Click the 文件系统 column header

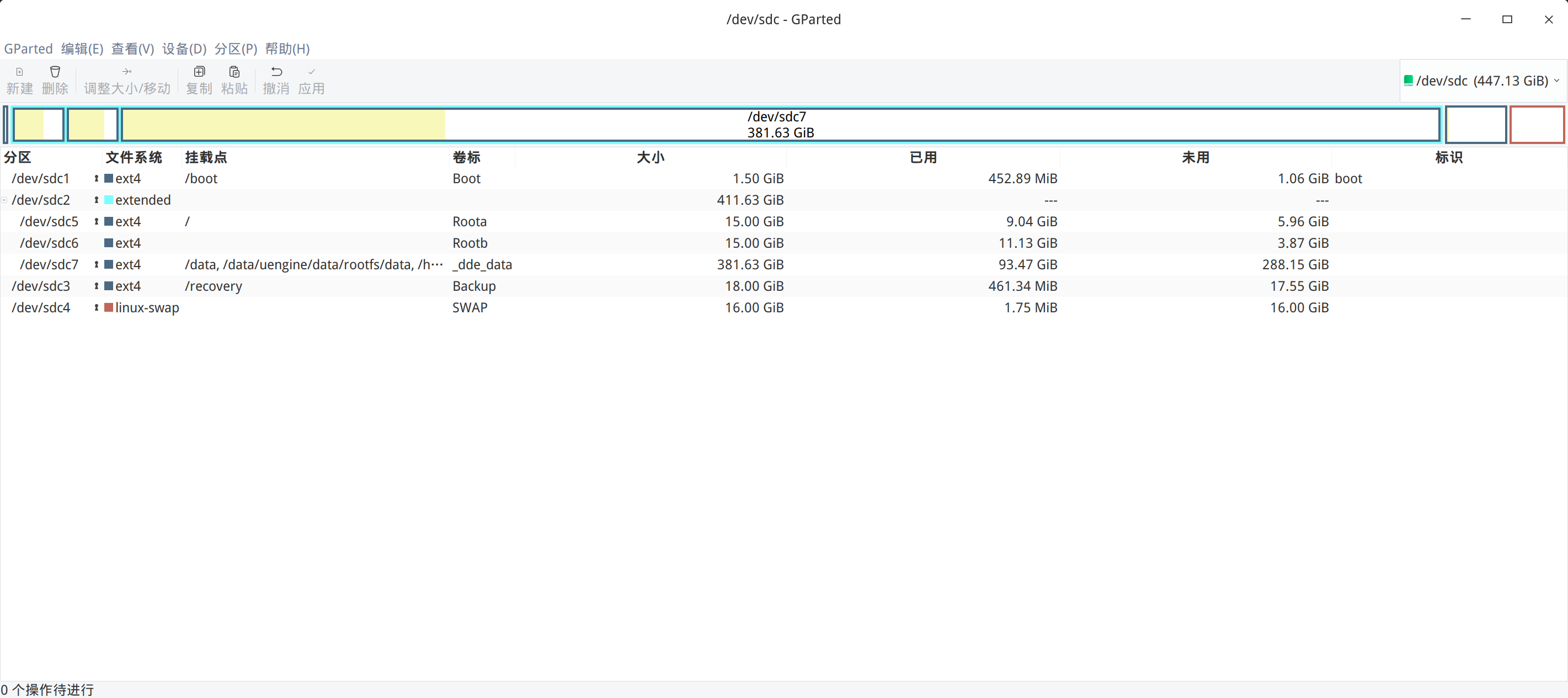pyautogui.click(x=134, y=158)
